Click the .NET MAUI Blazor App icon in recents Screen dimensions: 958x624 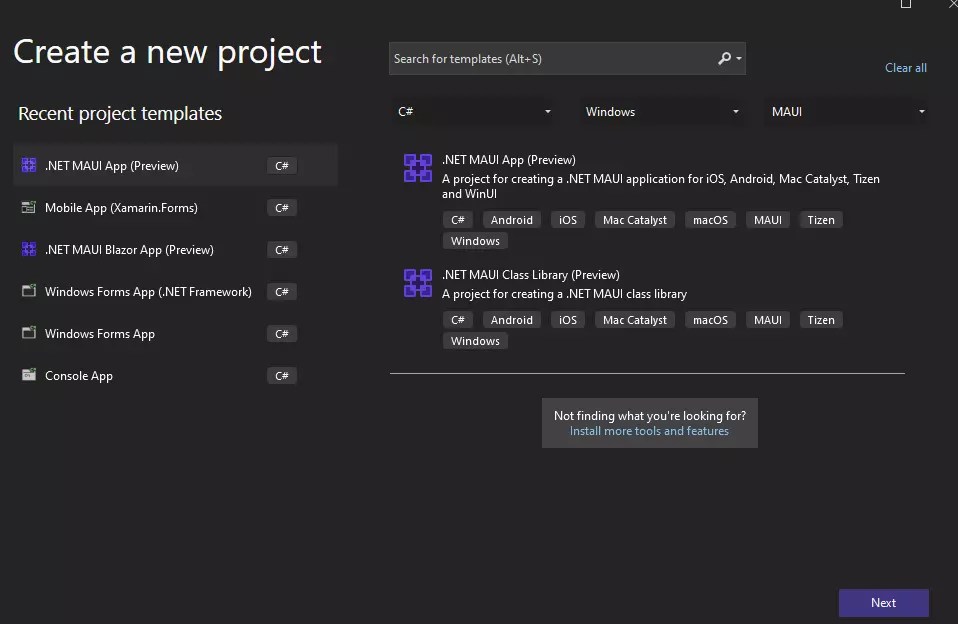pos(27,249)
